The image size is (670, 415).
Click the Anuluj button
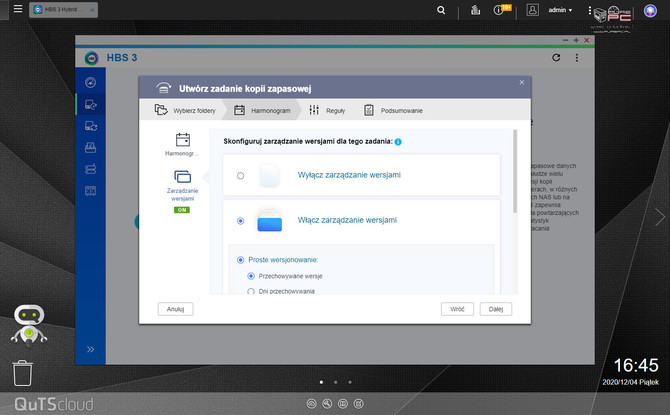click(175, 309)
